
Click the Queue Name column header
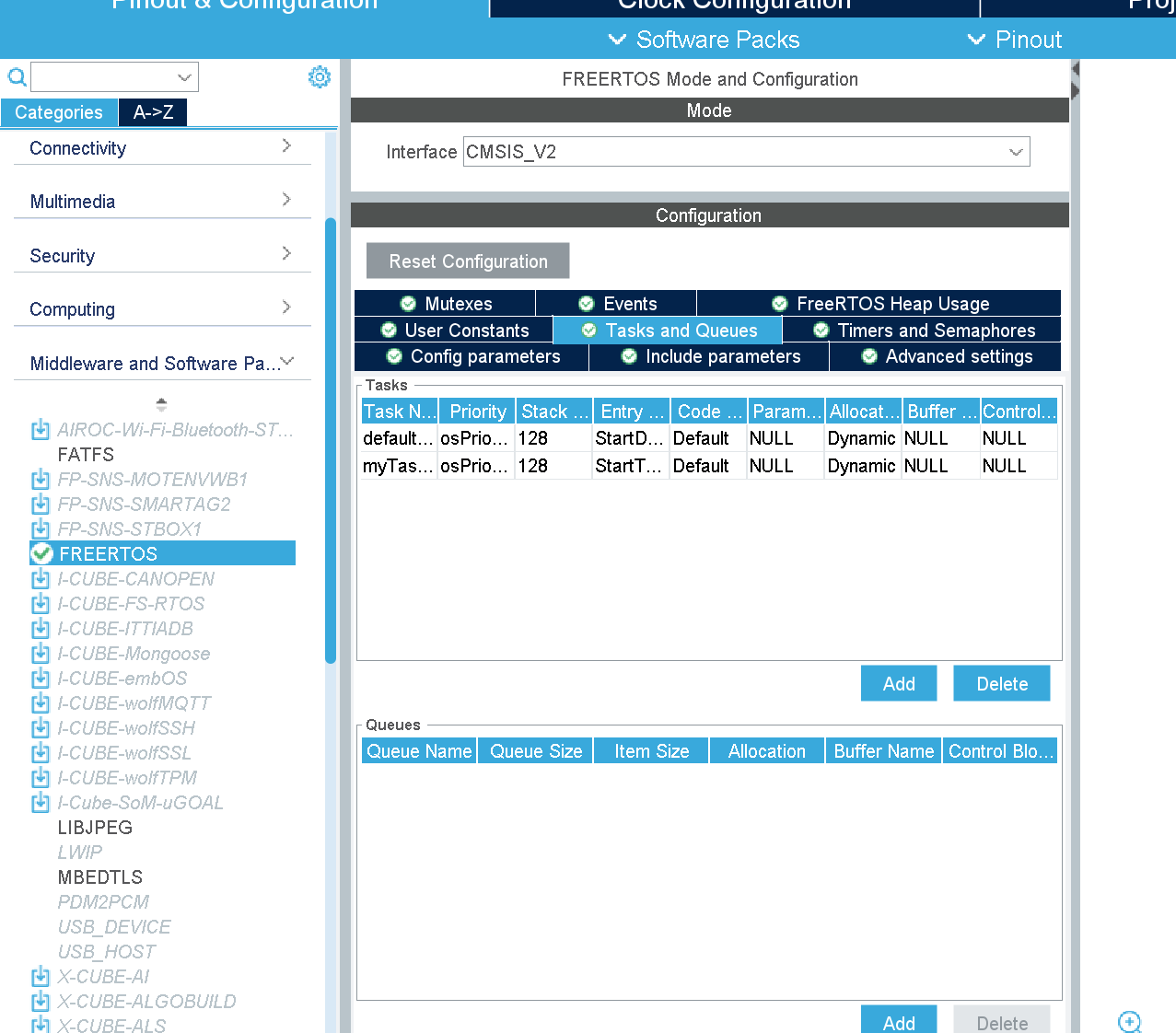point(419,751)
